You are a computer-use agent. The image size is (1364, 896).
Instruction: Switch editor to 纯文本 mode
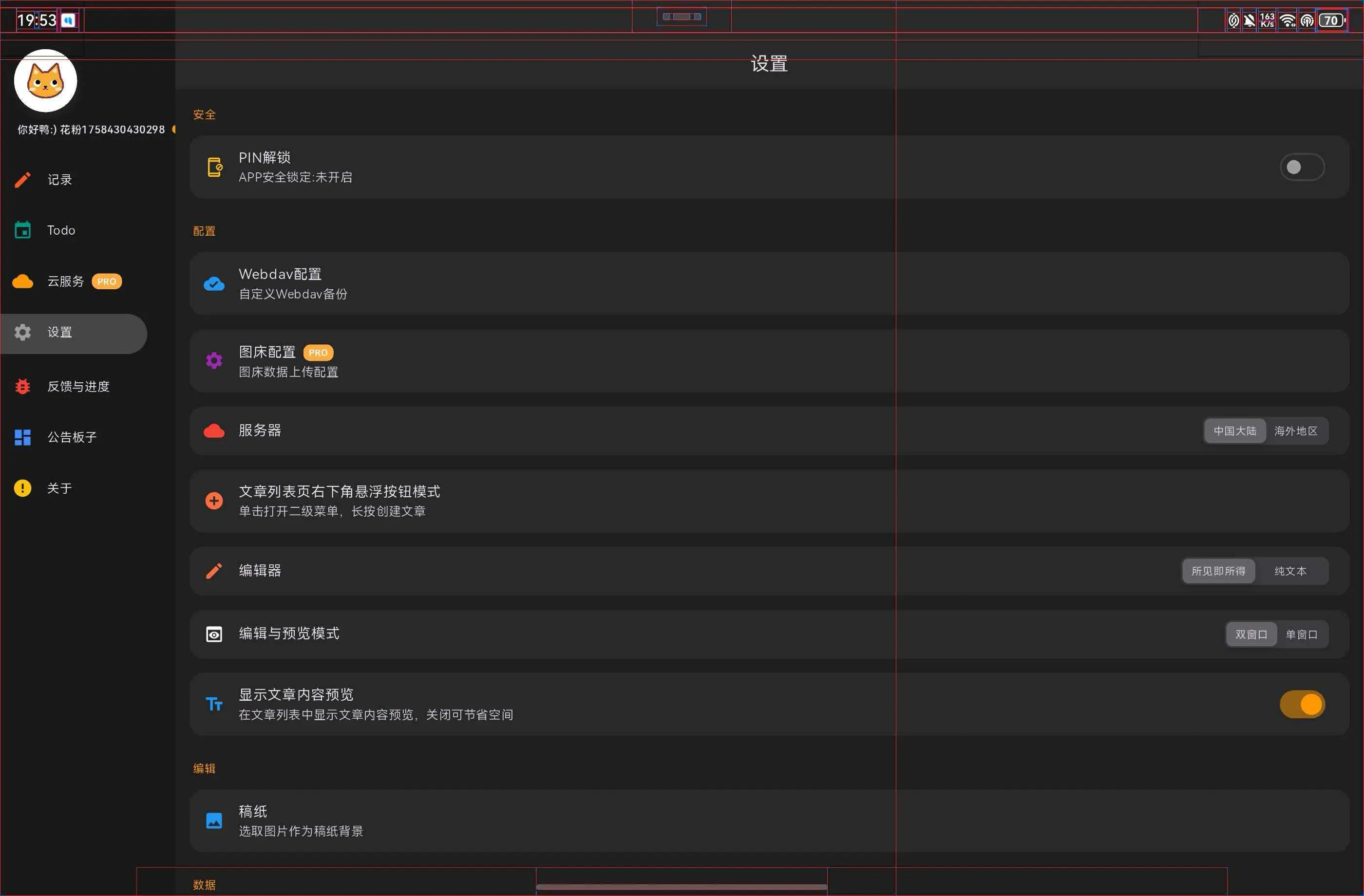click(x=1290, y=571)
